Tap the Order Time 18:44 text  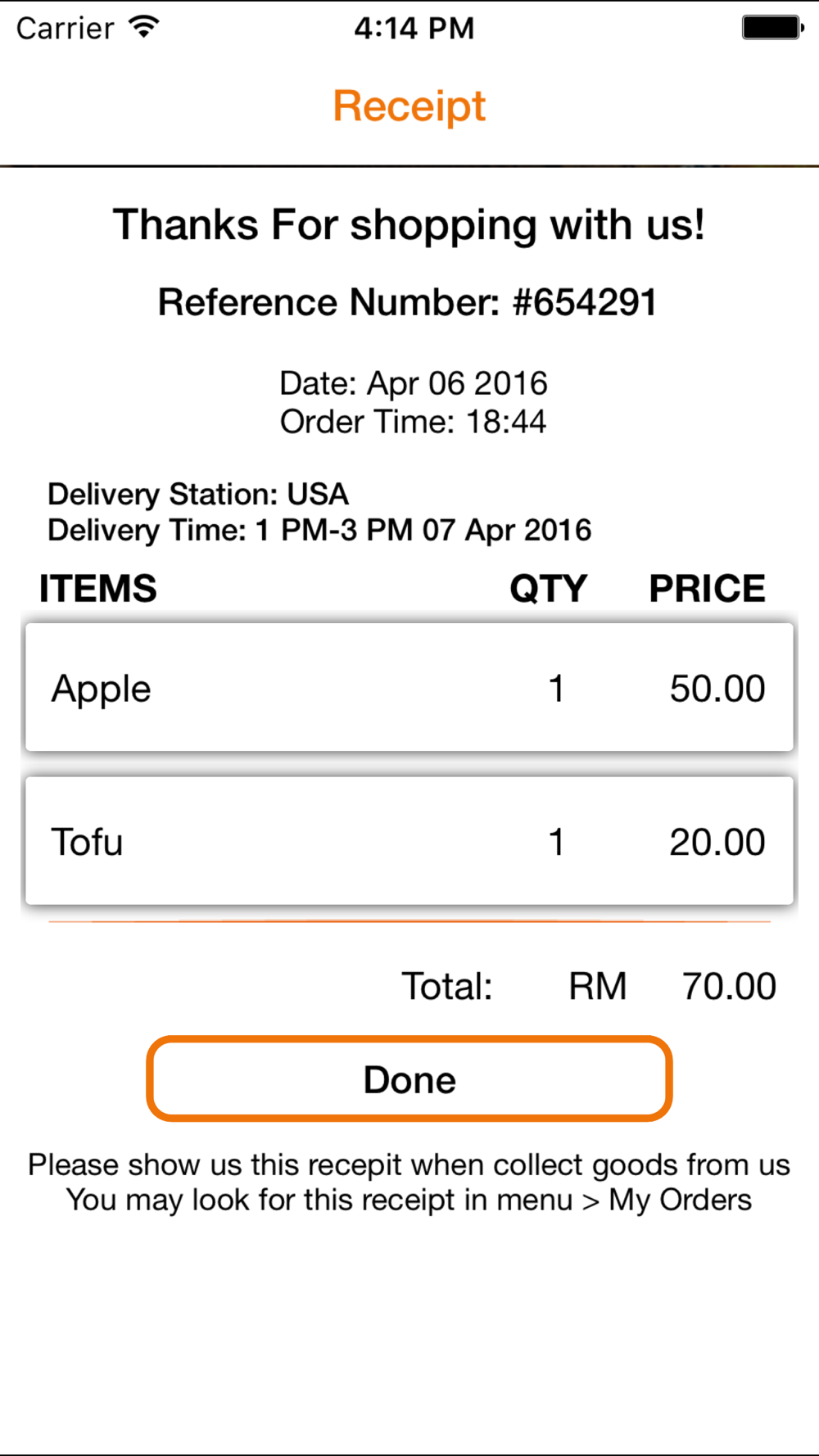point(414,422)
